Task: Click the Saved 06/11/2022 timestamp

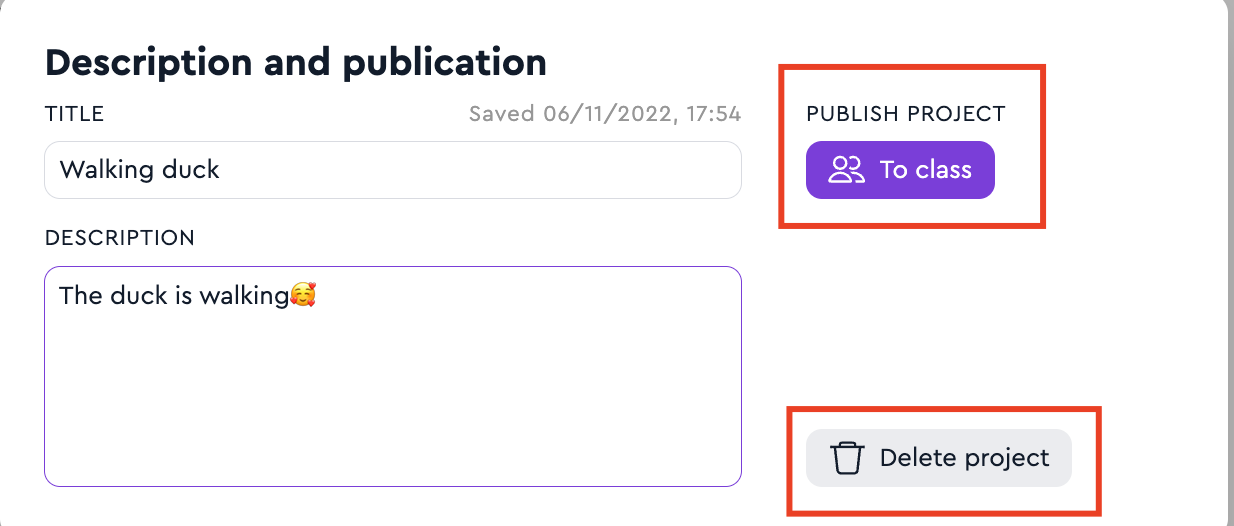Action: click(605, 114)
